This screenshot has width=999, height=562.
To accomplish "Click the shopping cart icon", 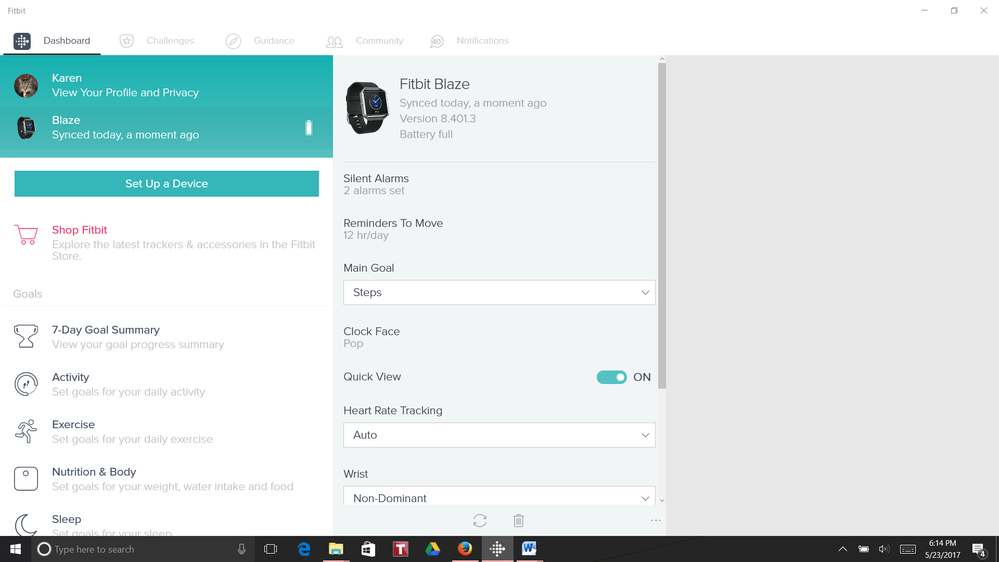I will click(x=26, y=234).
